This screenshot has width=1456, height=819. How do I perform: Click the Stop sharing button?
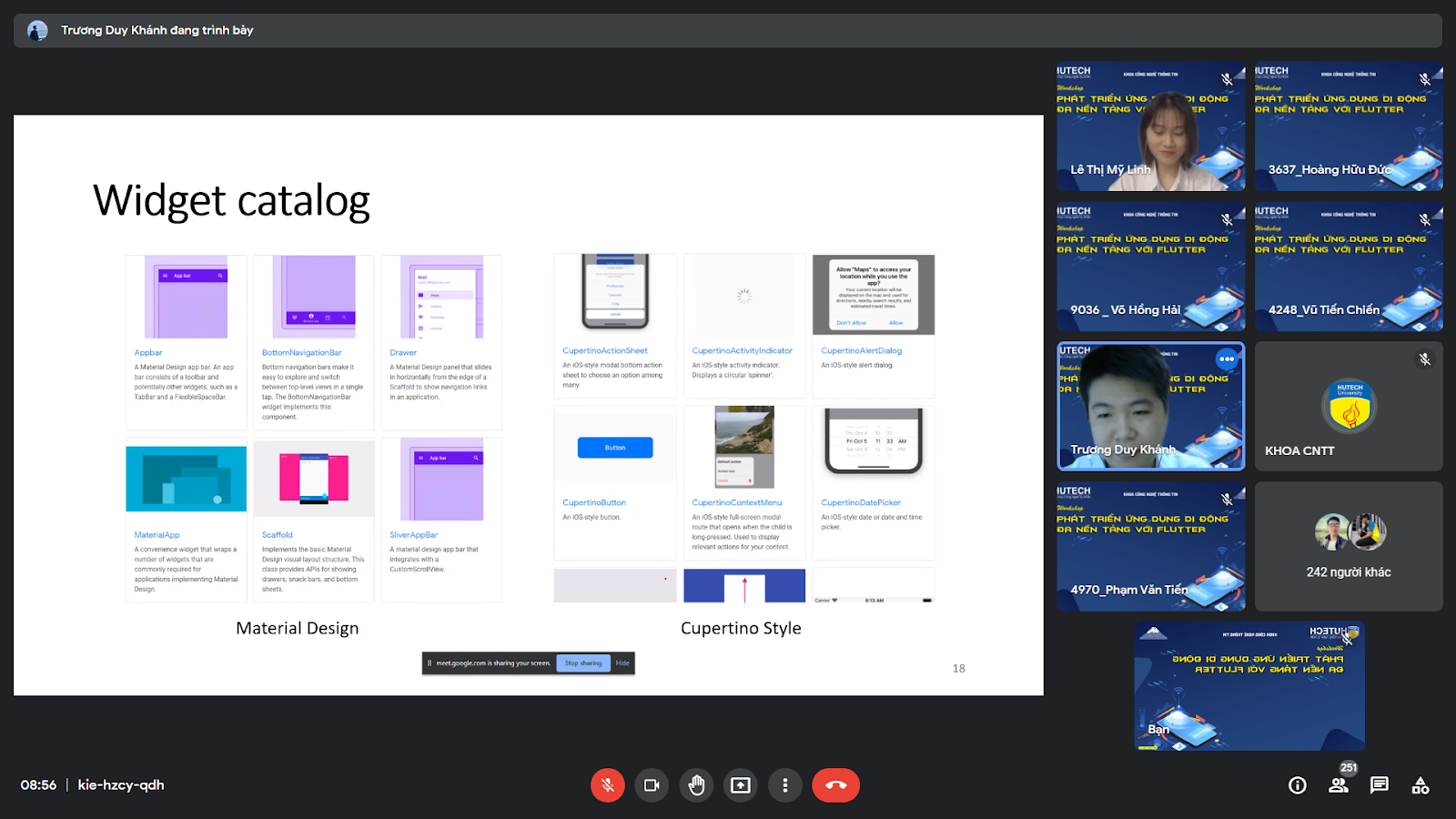pos(582,663)
